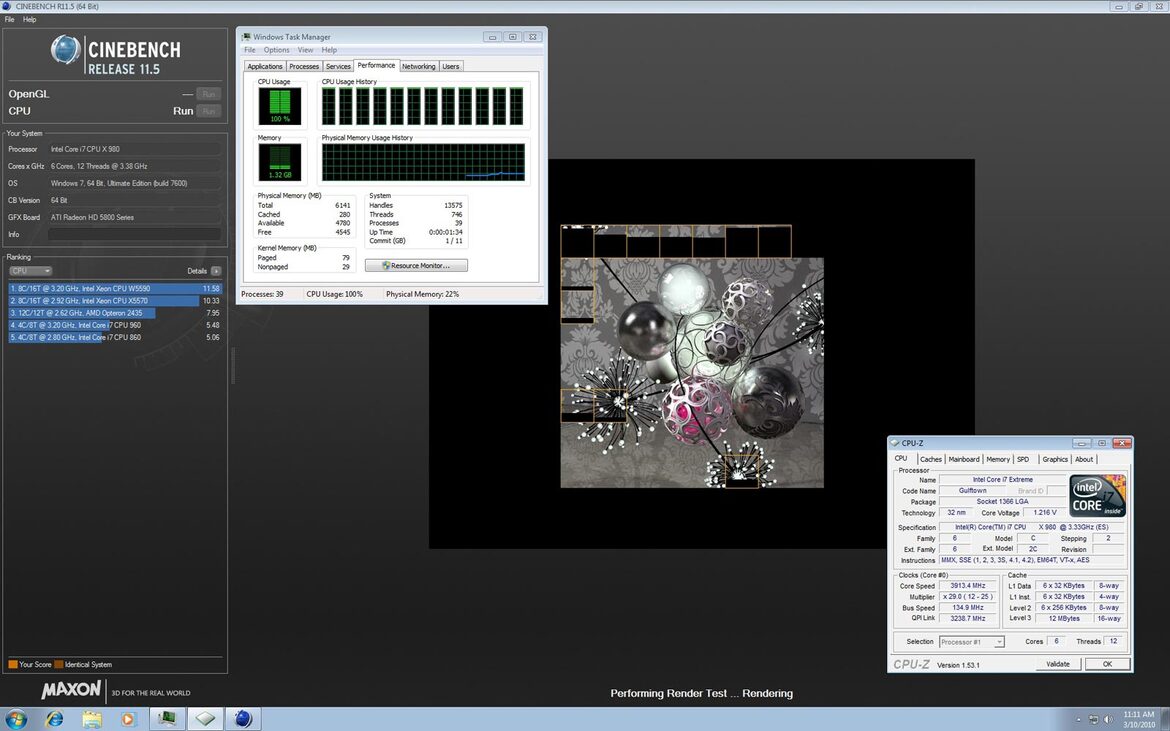The height and width of the screenshot is (731, 1170).
Task: Click OK button in CPU-Z
Action: click(1107, 664)
